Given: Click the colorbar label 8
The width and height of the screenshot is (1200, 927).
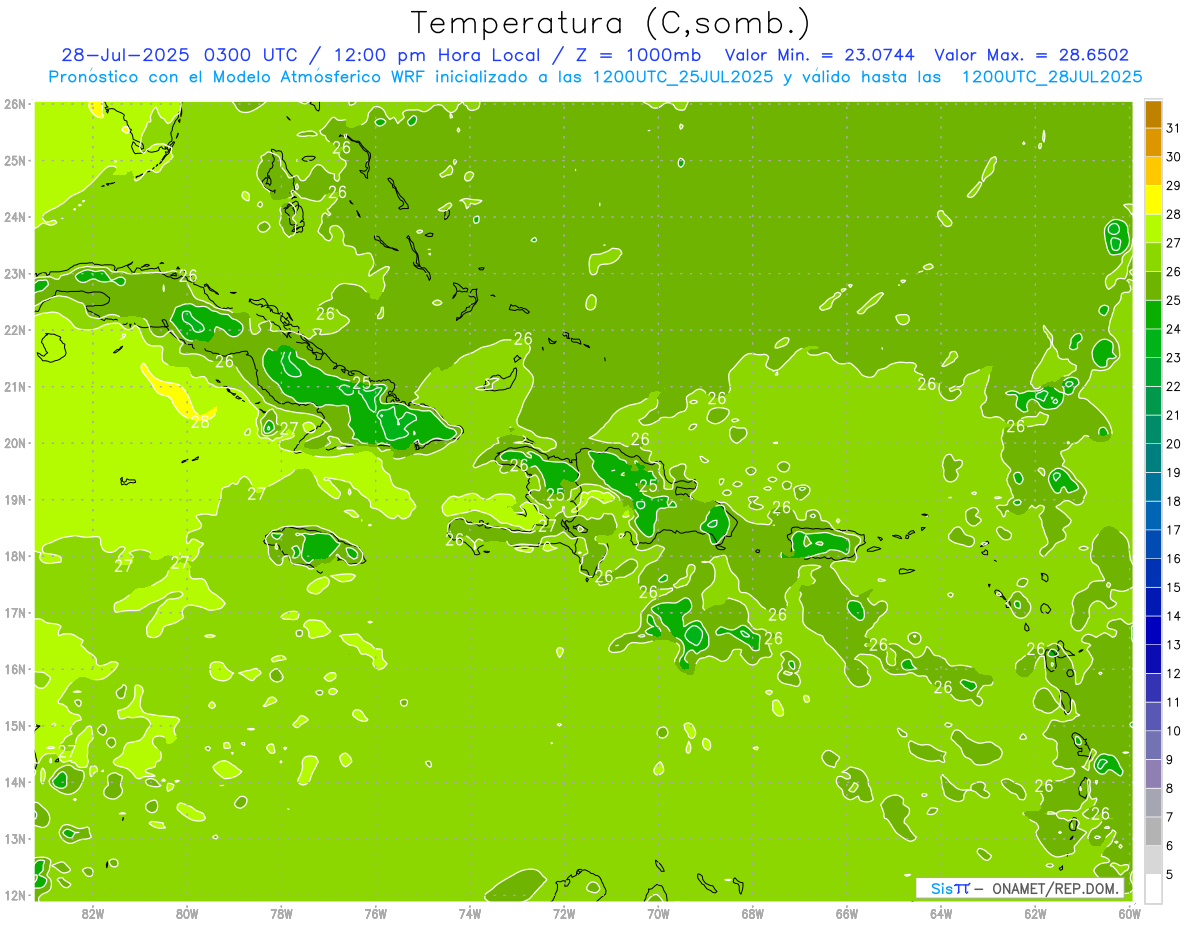Looking at the screenshot, I should pos(1170,789).
